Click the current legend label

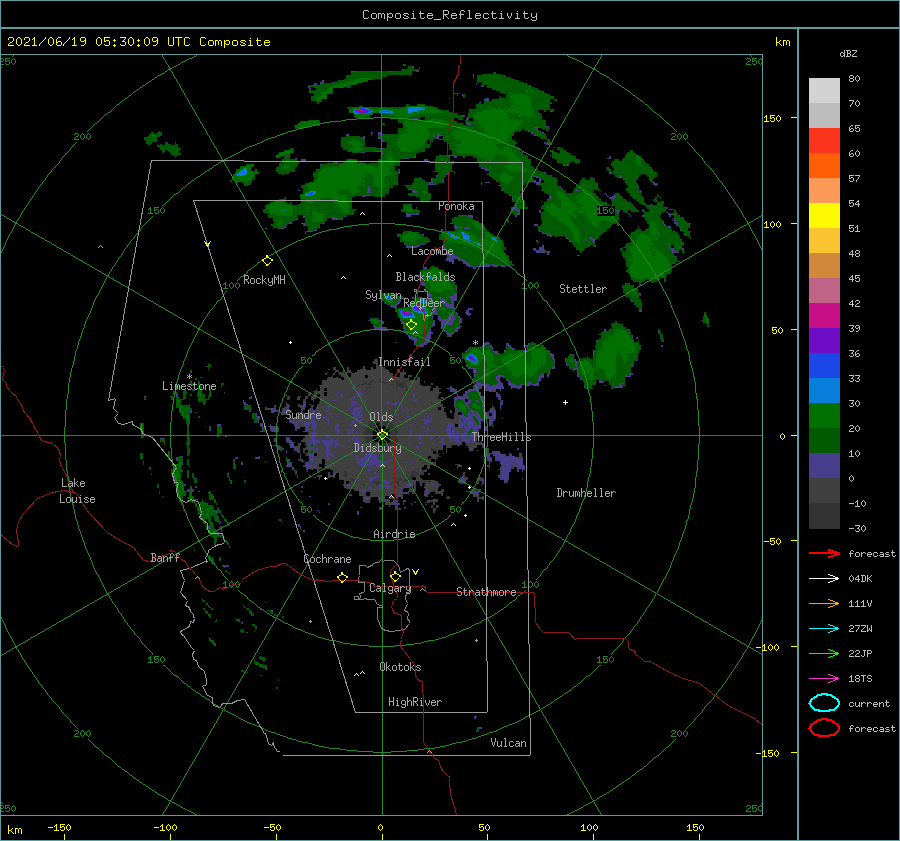click(x=869, y=703)
